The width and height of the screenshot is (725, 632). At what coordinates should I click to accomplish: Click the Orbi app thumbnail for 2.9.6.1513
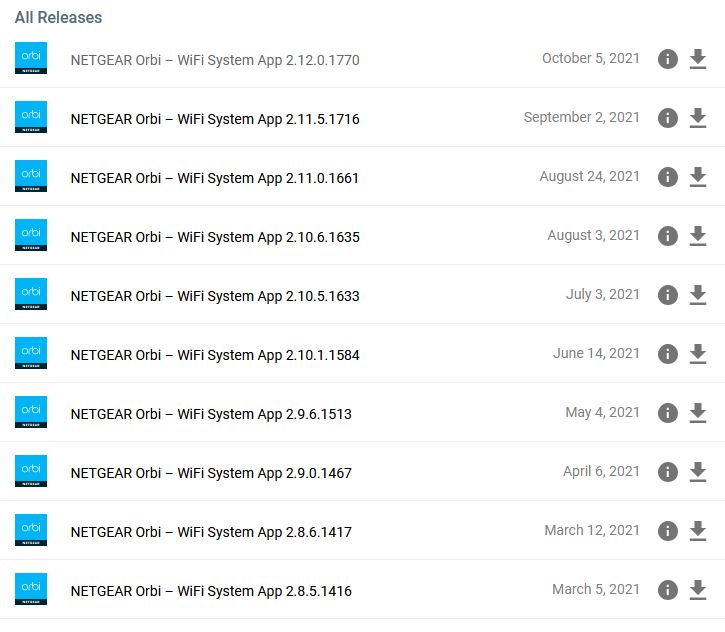click(31, 412)
